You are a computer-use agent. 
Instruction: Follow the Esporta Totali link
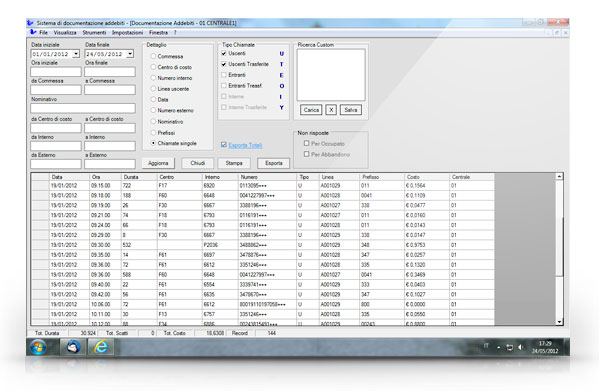pyautogui.click(x=245, y=145)
